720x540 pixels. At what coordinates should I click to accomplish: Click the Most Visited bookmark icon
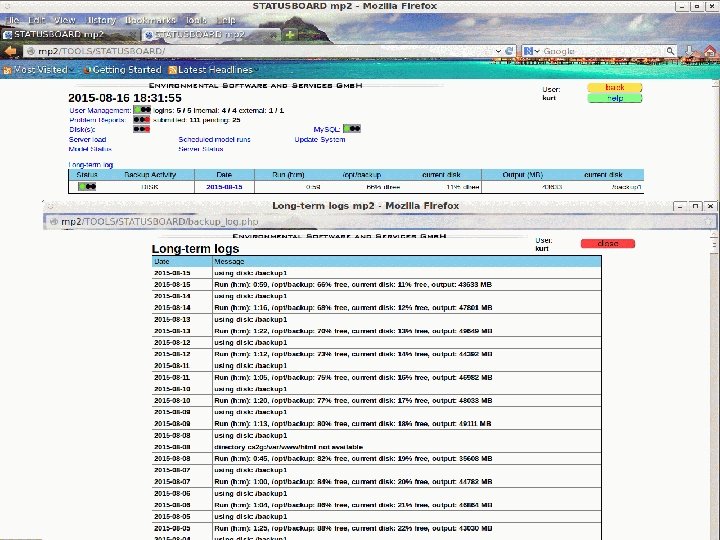pyautogui.click(x=7, y=70)
